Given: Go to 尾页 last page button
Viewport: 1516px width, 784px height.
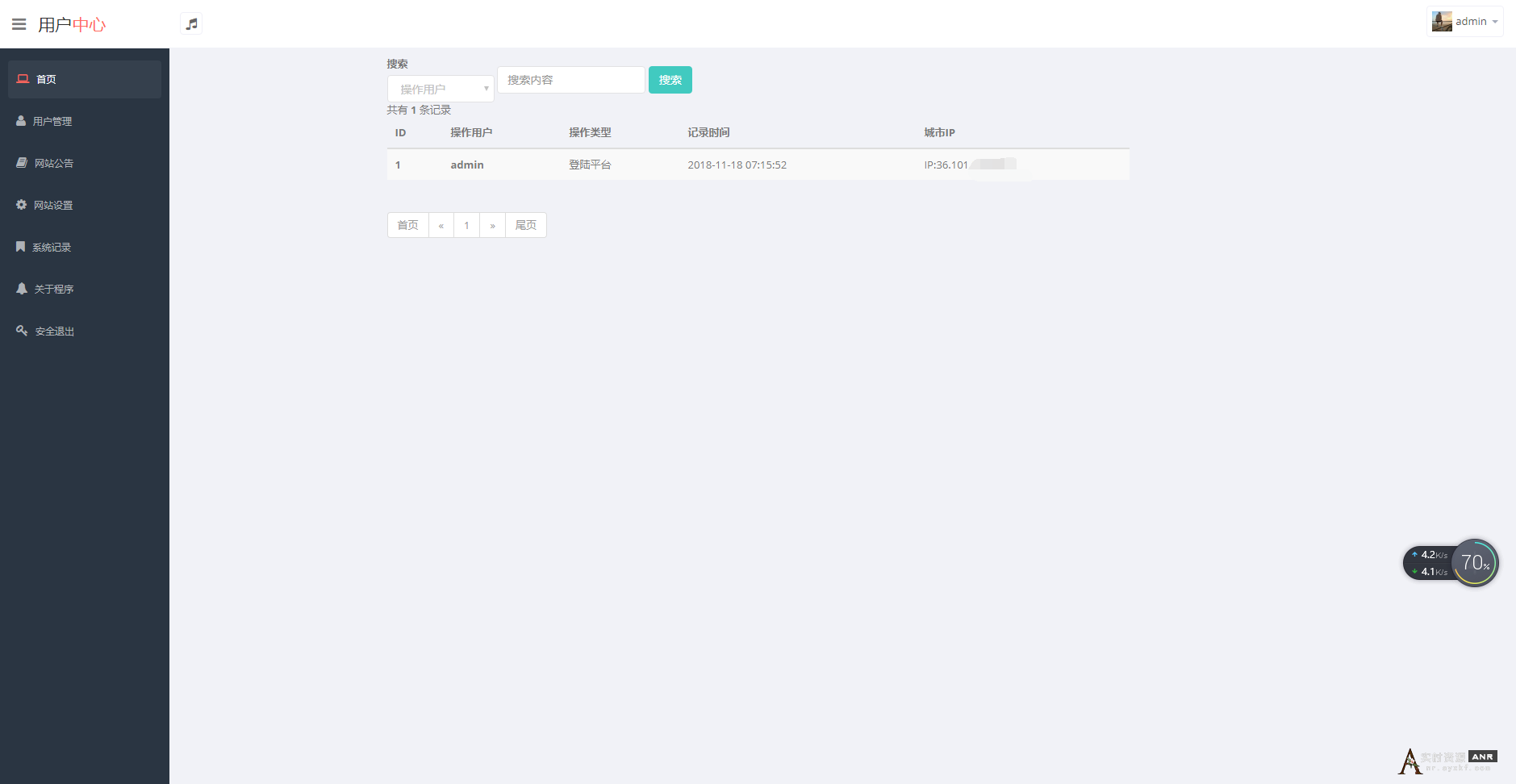Looking at the screenshot, I should [x=526, y=225].
